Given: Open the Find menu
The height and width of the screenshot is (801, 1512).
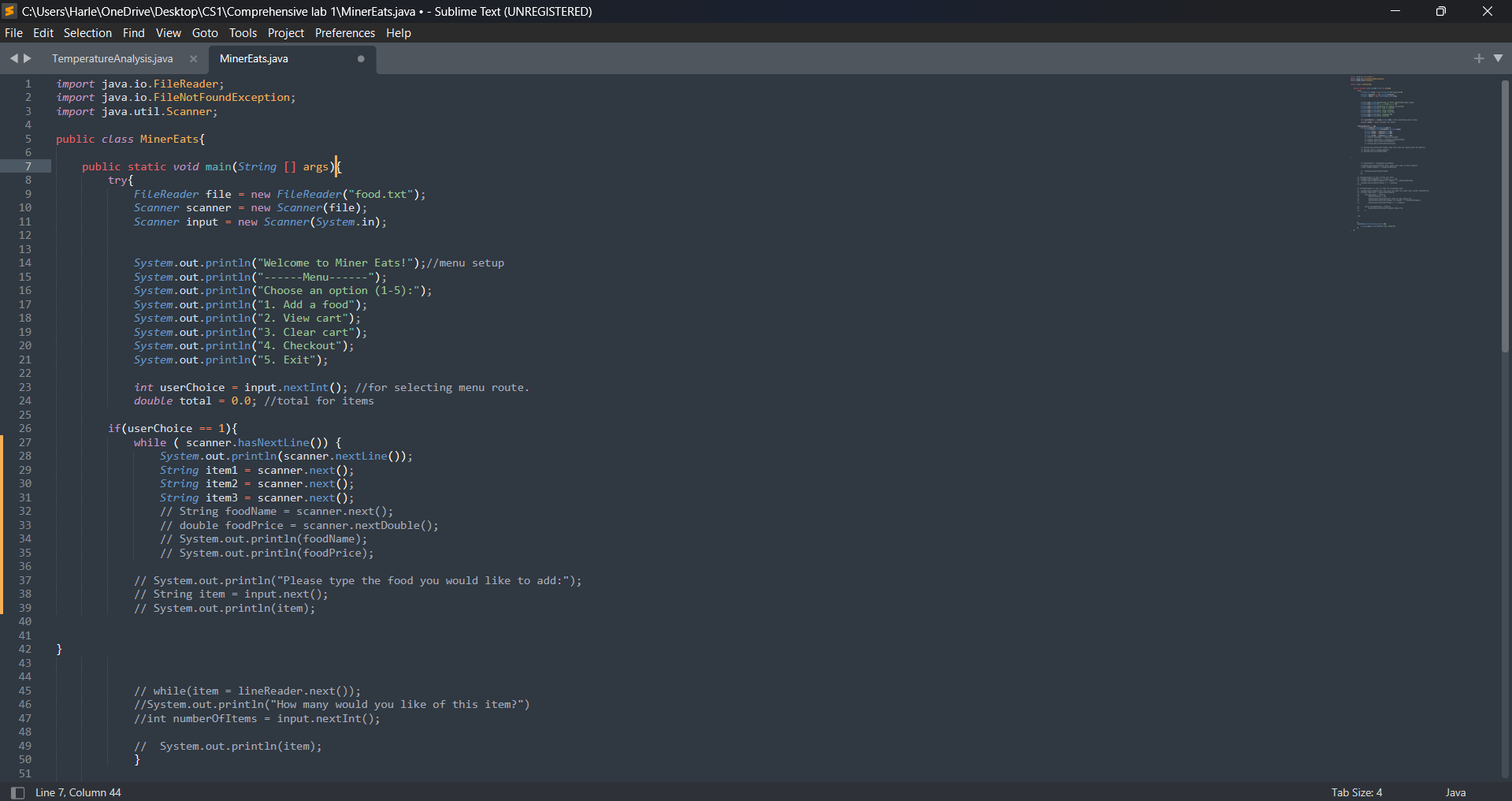Looking at the screenshot, I should (x=132, y=32).
